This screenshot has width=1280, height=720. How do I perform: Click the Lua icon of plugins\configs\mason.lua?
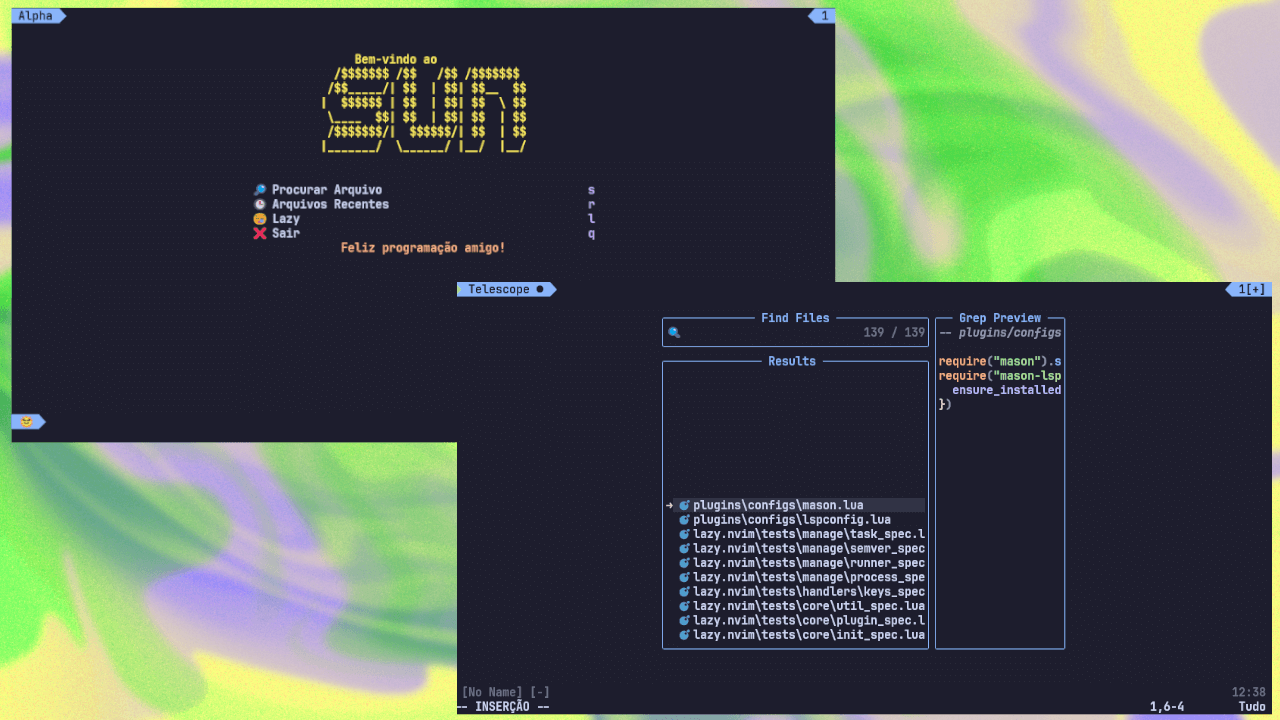[x=685, y=505]
